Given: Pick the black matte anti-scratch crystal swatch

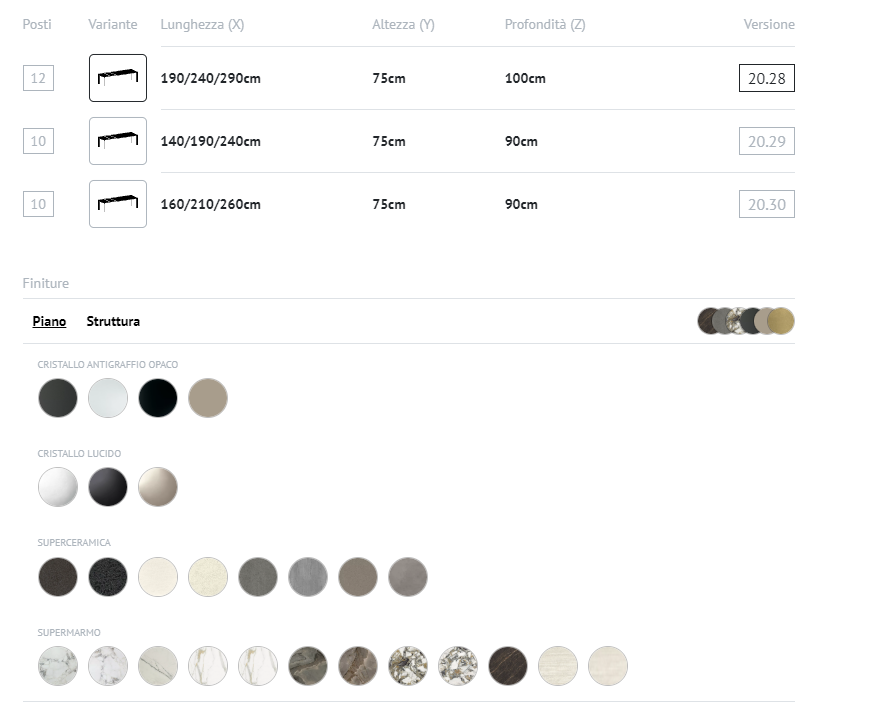Looking at the screenshot, I should 158,398.
